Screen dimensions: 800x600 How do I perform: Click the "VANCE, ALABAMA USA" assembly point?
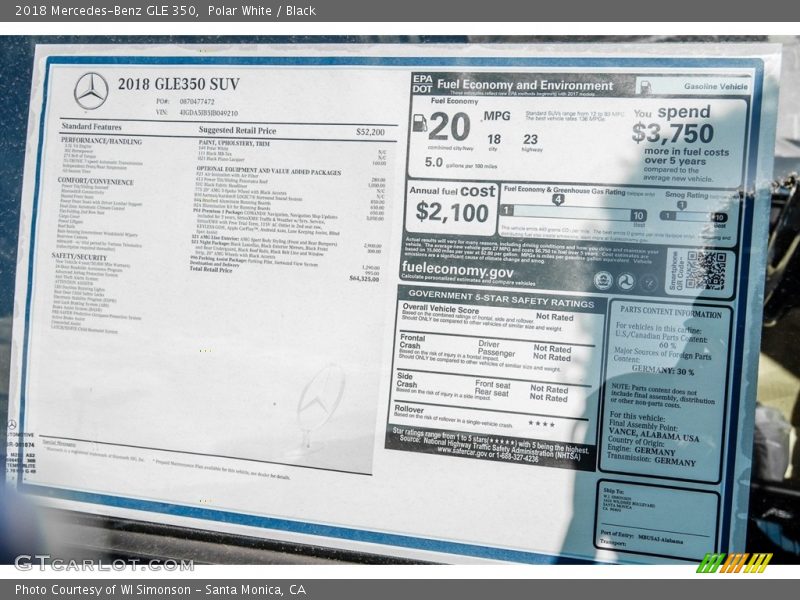[x=654, y=434]
